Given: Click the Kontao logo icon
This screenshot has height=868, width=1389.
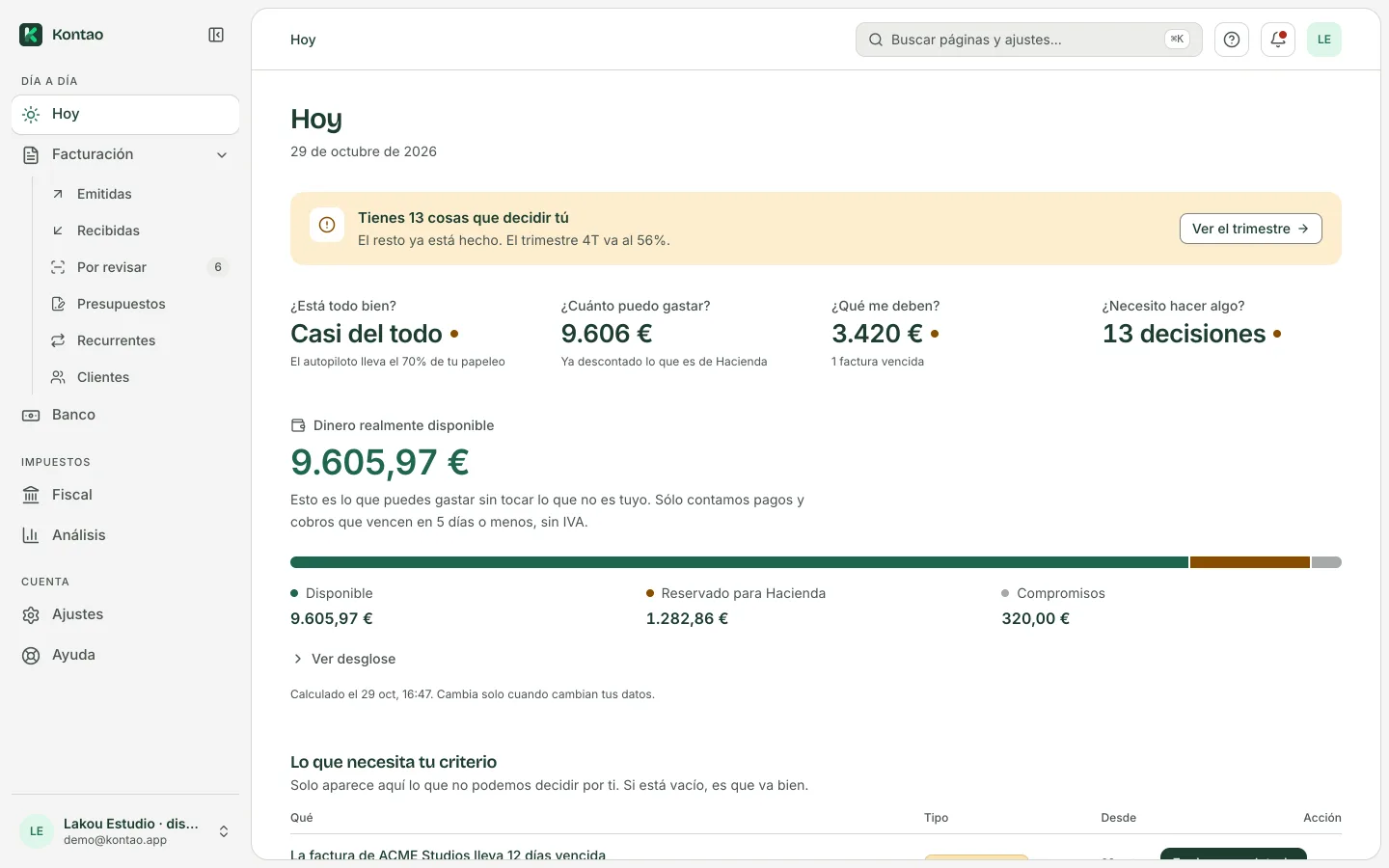Looking at the screenshot, I should coord(31,35).
